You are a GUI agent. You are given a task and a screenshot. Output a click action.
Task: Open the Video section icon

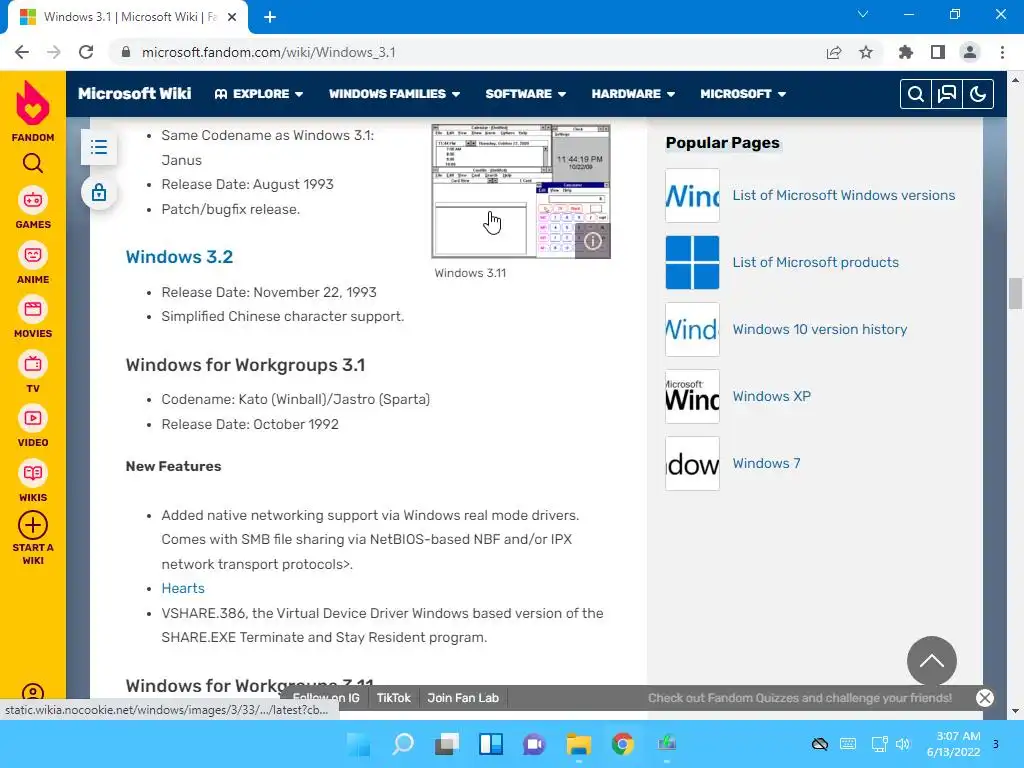point(33,419)
